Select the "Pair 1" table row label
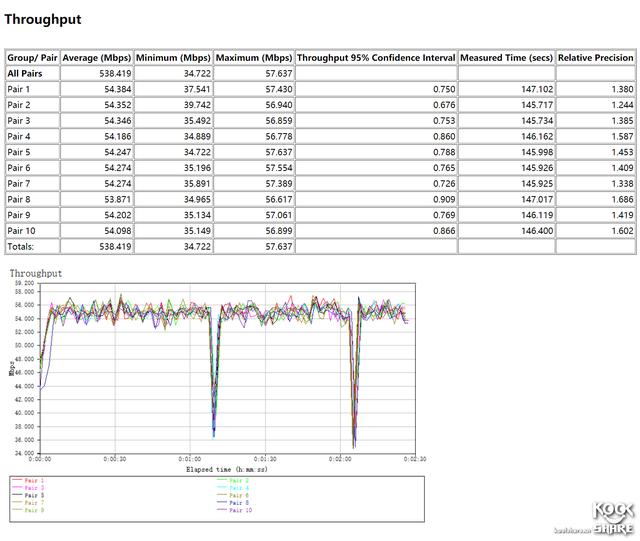Image resolution: width=640 pixels, height=541 pixels. coord(18,89)
